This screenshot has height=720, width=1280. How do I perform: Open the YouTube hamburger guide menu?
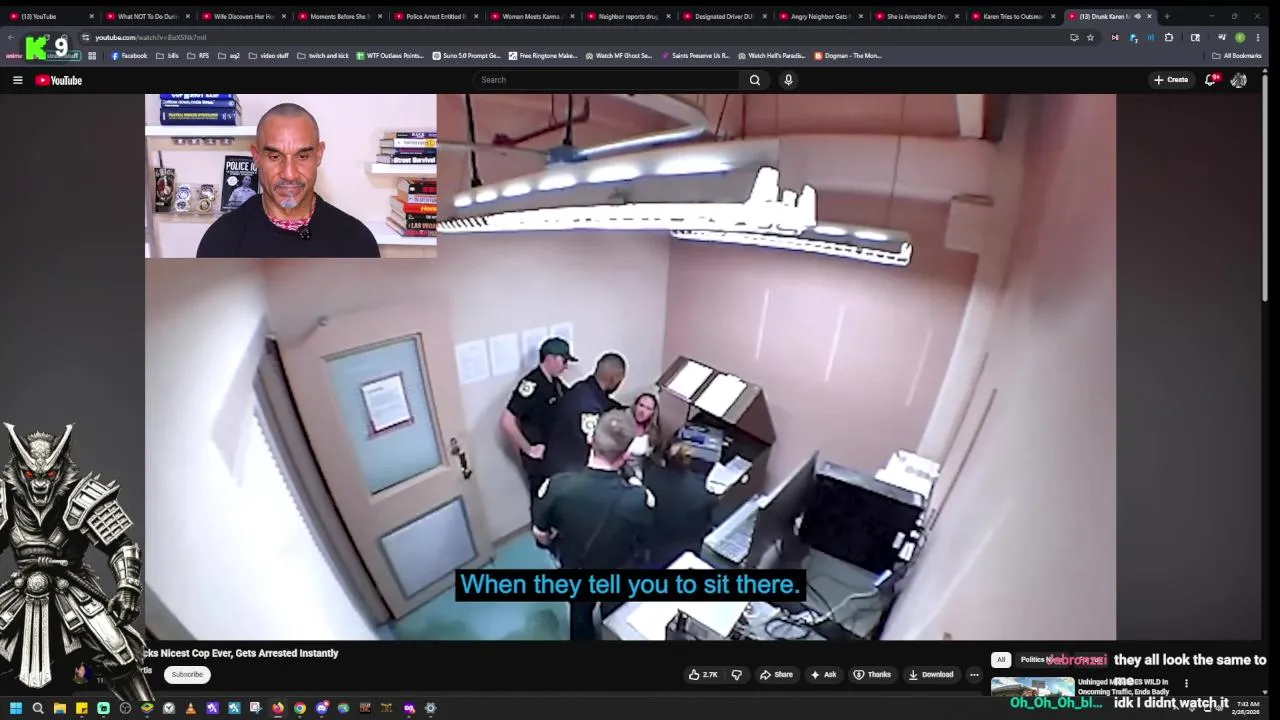[17, 80]
